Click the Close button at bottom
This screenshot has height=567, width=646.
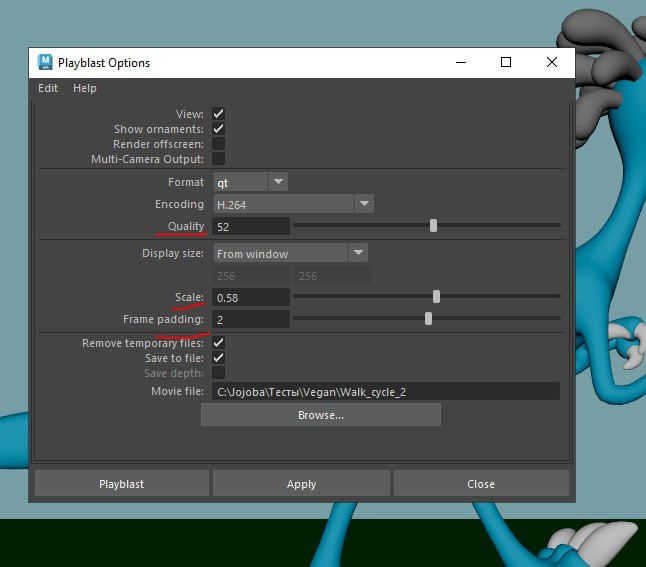(481, 483)
